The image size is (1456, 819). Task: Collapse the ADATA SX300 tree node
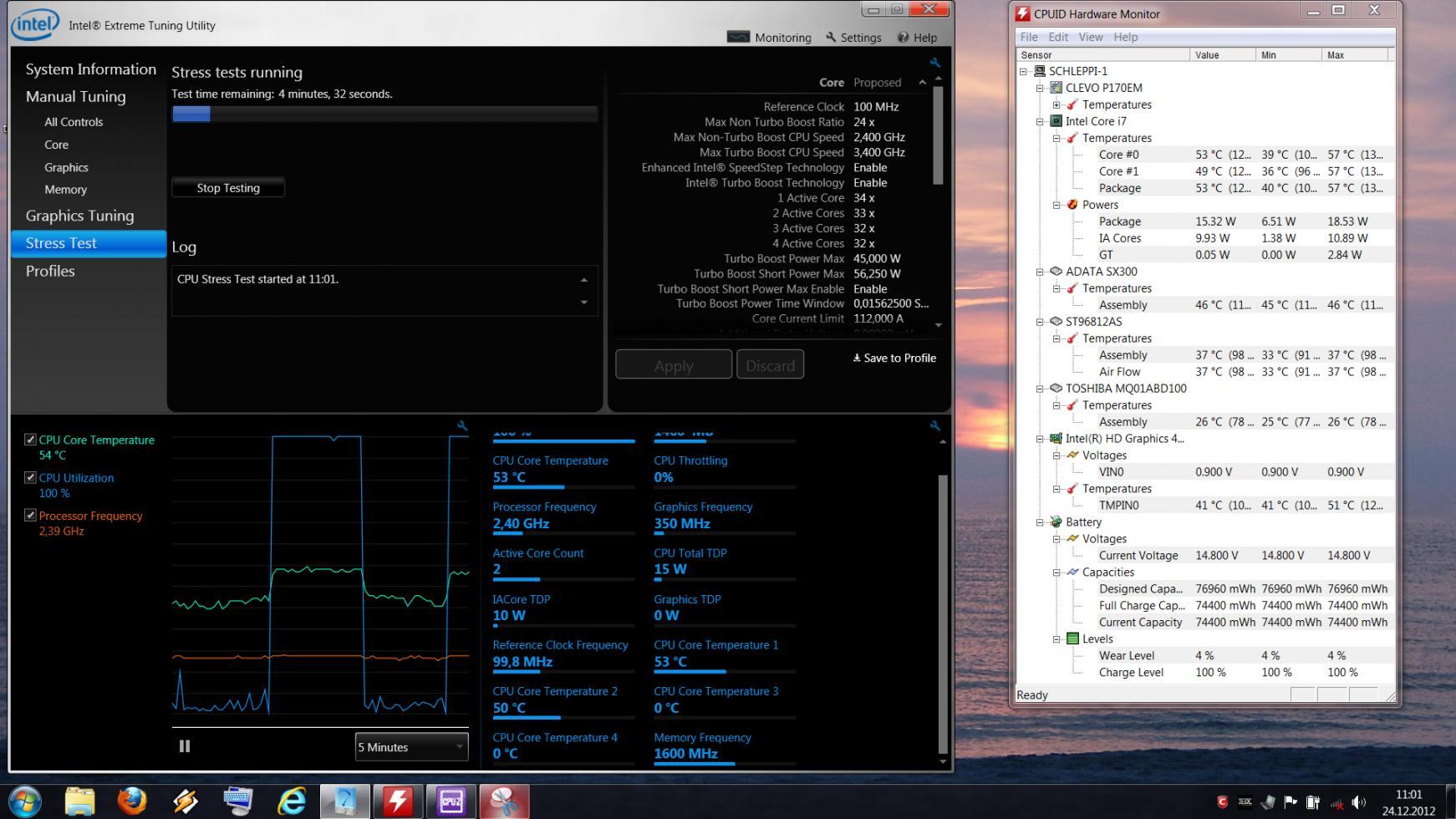[1040, 272]
